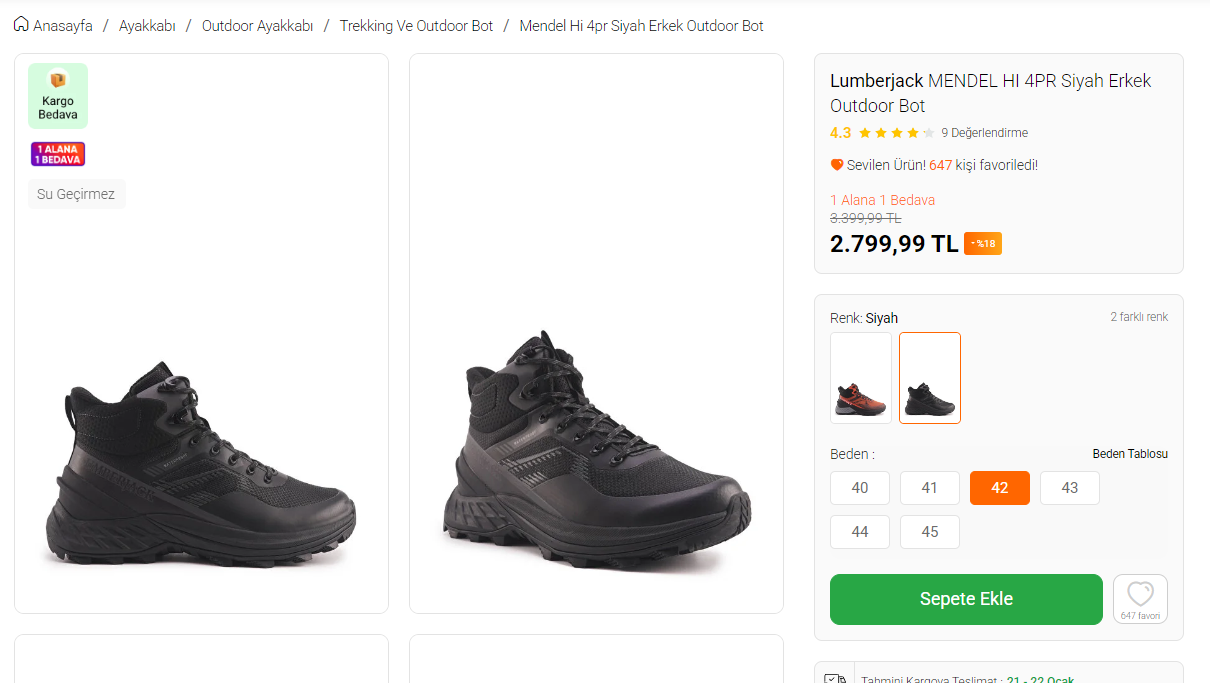1210x683 pixels.
Task: Open the Beden Tablosu size chart
Action: tap(1129, 454)
